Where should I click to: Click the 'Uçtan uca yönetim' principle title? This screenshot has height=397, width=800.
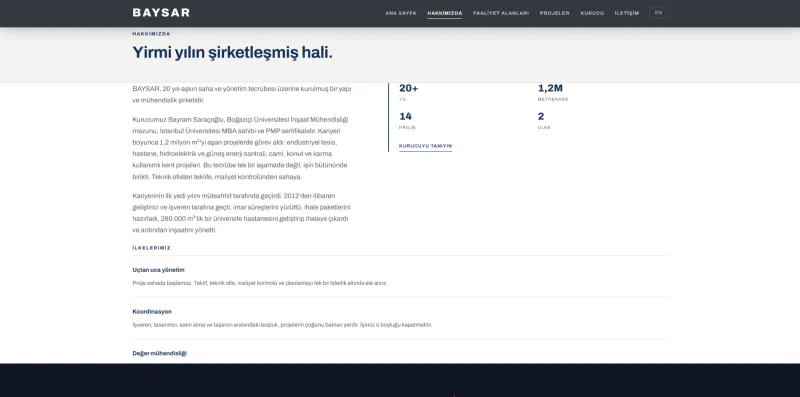point(158,270)
